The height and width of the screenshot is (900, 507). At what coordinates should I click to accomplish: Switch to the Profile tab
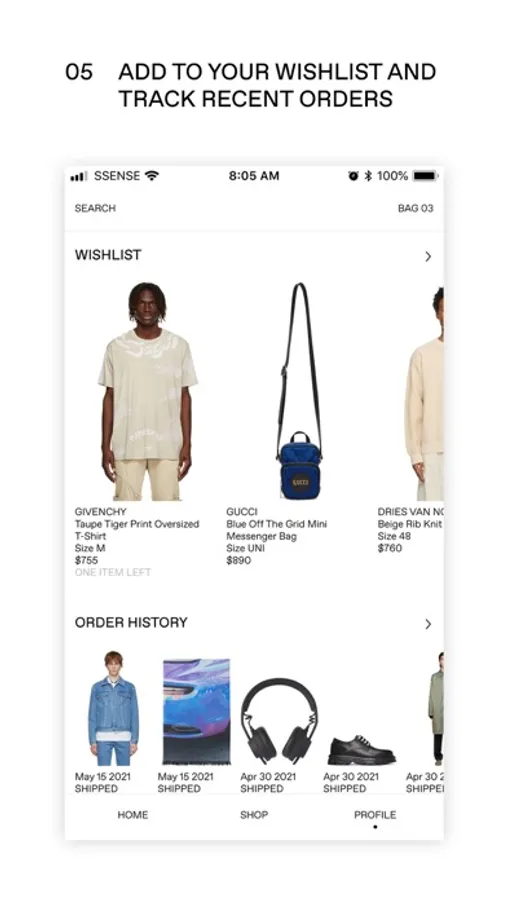click(375, 814)
